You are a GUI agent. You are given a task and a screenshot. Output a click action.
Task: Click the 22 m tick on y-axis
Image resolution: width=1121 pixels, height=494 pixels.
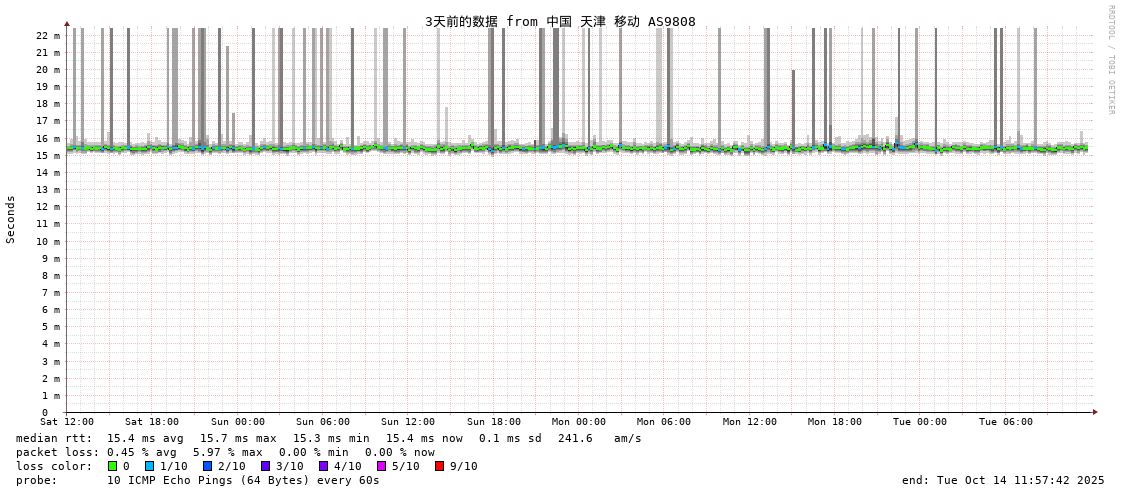(48, 35)
